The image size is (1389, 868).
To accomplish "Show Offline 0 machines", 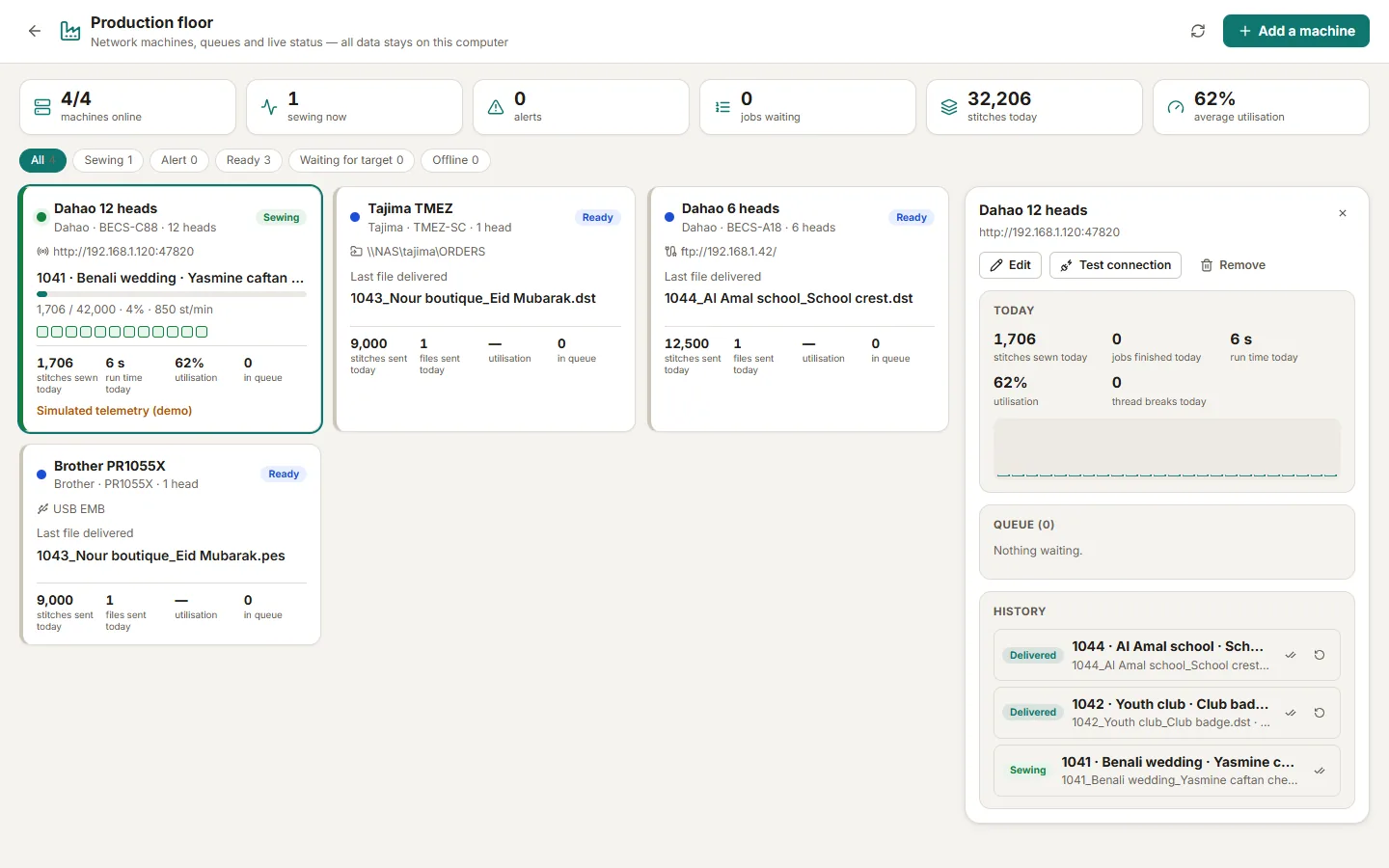I will (x=455, y=160).
